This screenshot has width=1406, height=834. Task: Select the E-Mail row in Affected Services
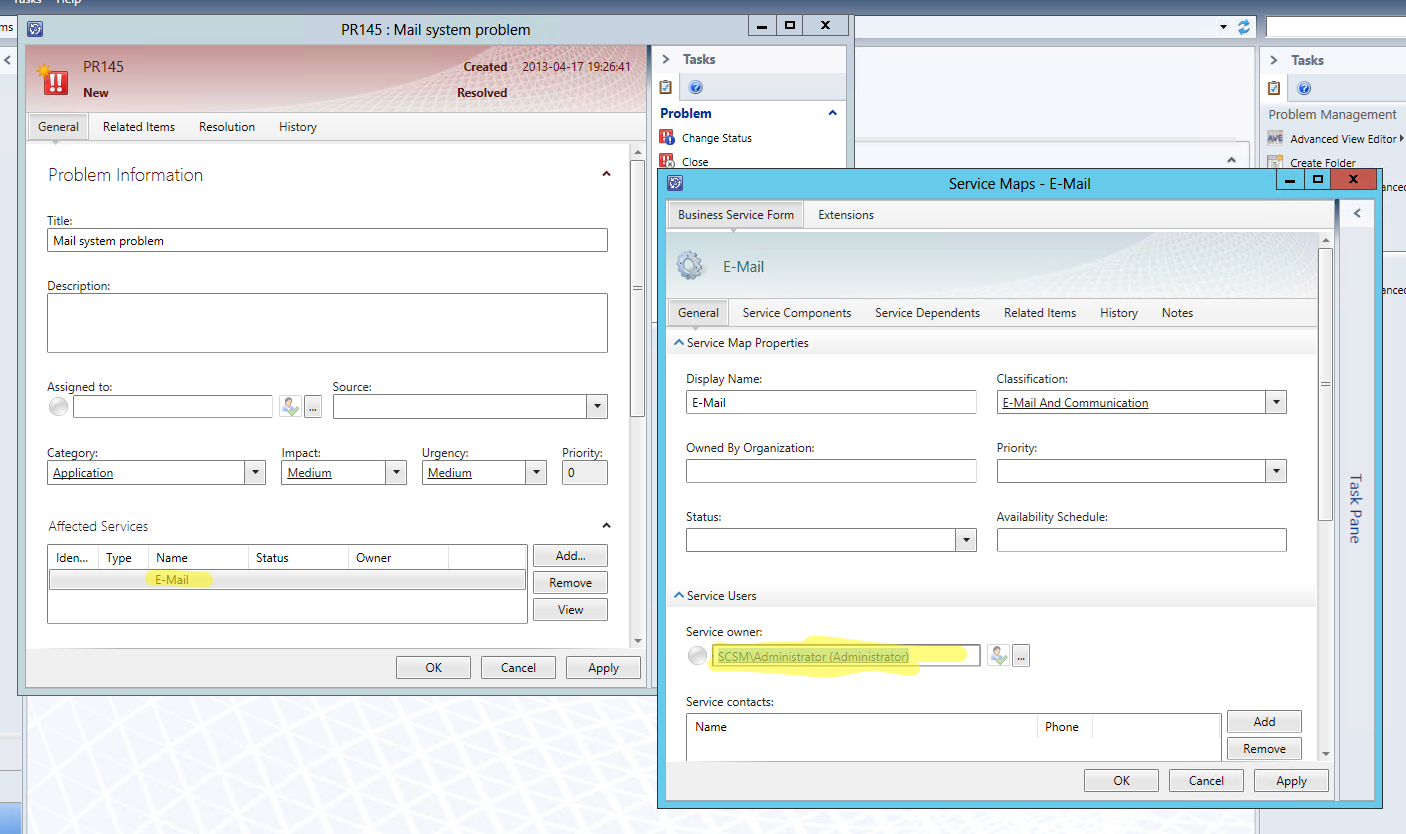[x=287, y=580]
